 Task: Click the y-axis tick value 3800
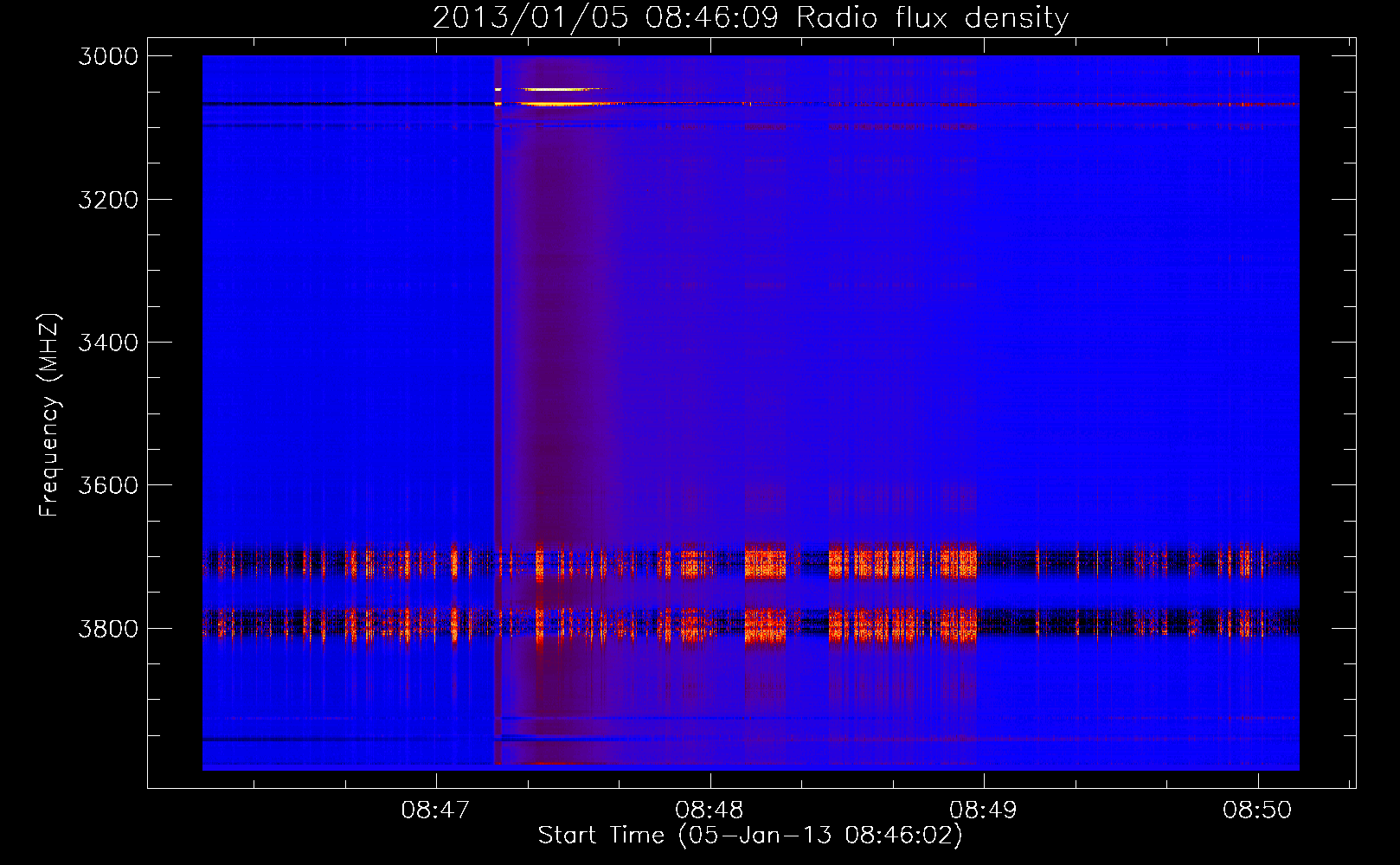pos(108,628)
